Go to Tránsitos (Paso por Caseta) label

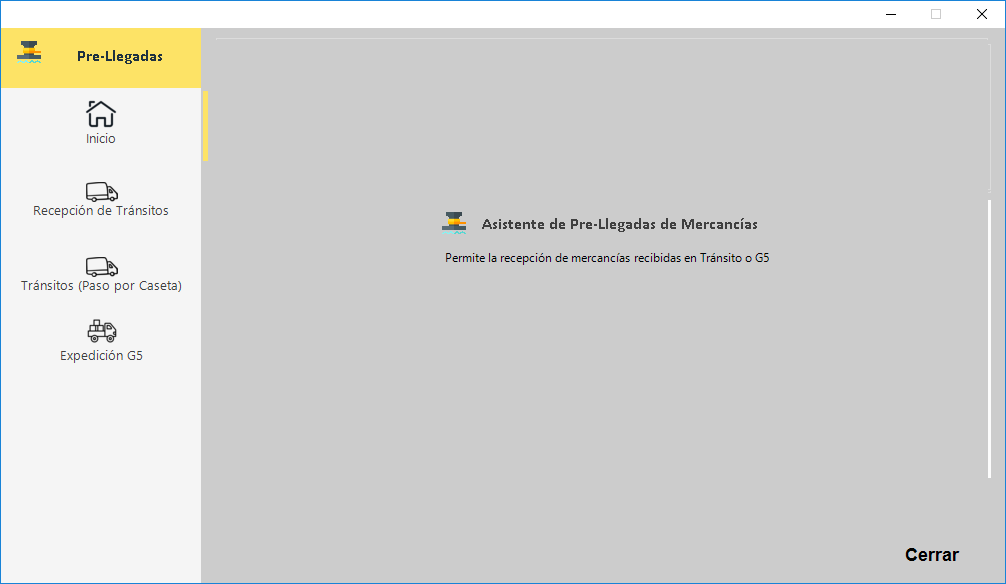pyautogui.click(x=101, y=286)
